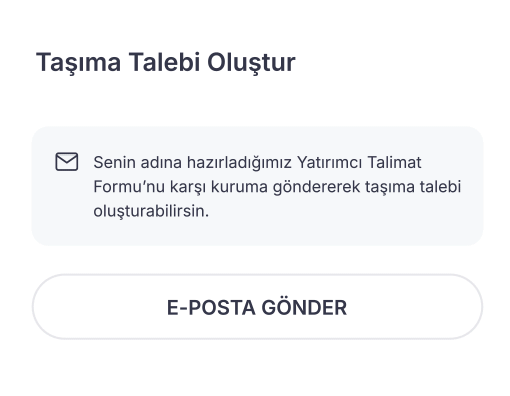Viewport: 510px width, 396px height.
Task: Click the word Taşıma in the title
Action: (x=78, y=62)
